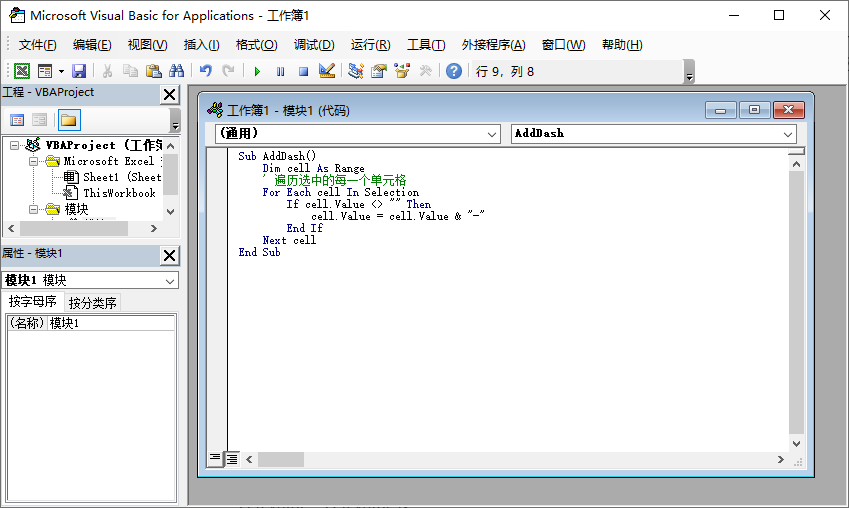Open Properties Window toolbar icon
The image size is (849, 508).
pyautogui.click(x=379, y=71)
